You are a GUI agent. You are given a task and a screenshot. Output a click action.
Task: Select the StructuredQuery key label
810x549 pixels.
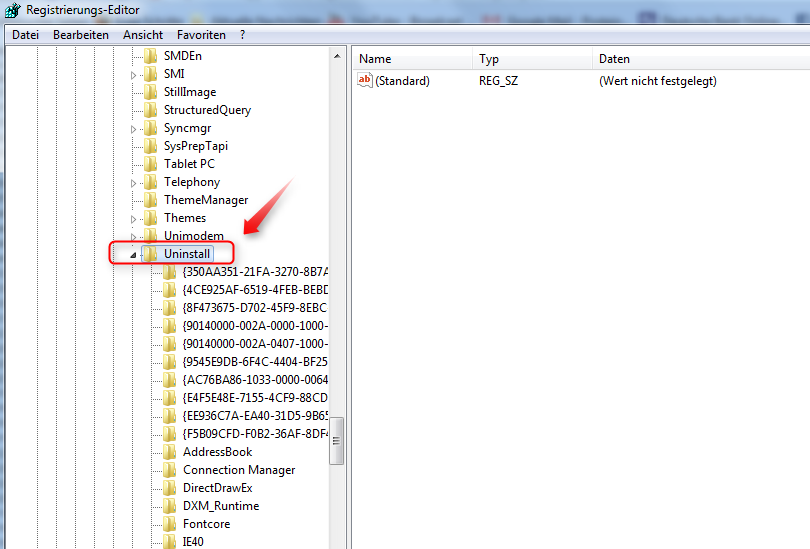coord(207,110)
